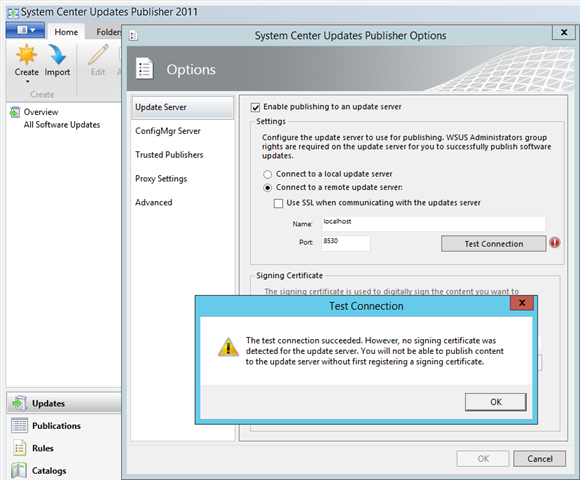Click the warning triangle icon in dialog

(x=228, y=347)
